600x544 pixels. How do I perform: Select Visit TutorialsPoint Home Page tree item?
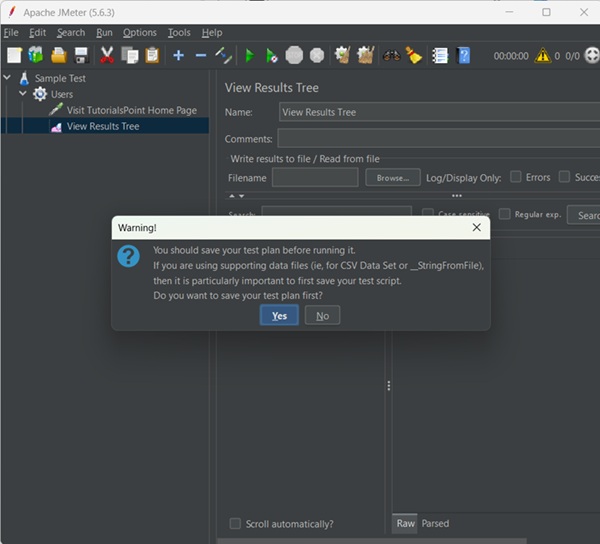click(x=131, y=110)
